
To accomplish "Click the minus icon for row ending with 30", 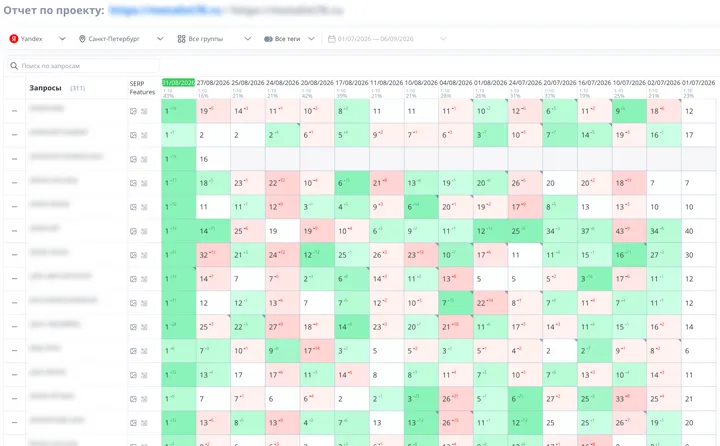I will tap(15, 255).
